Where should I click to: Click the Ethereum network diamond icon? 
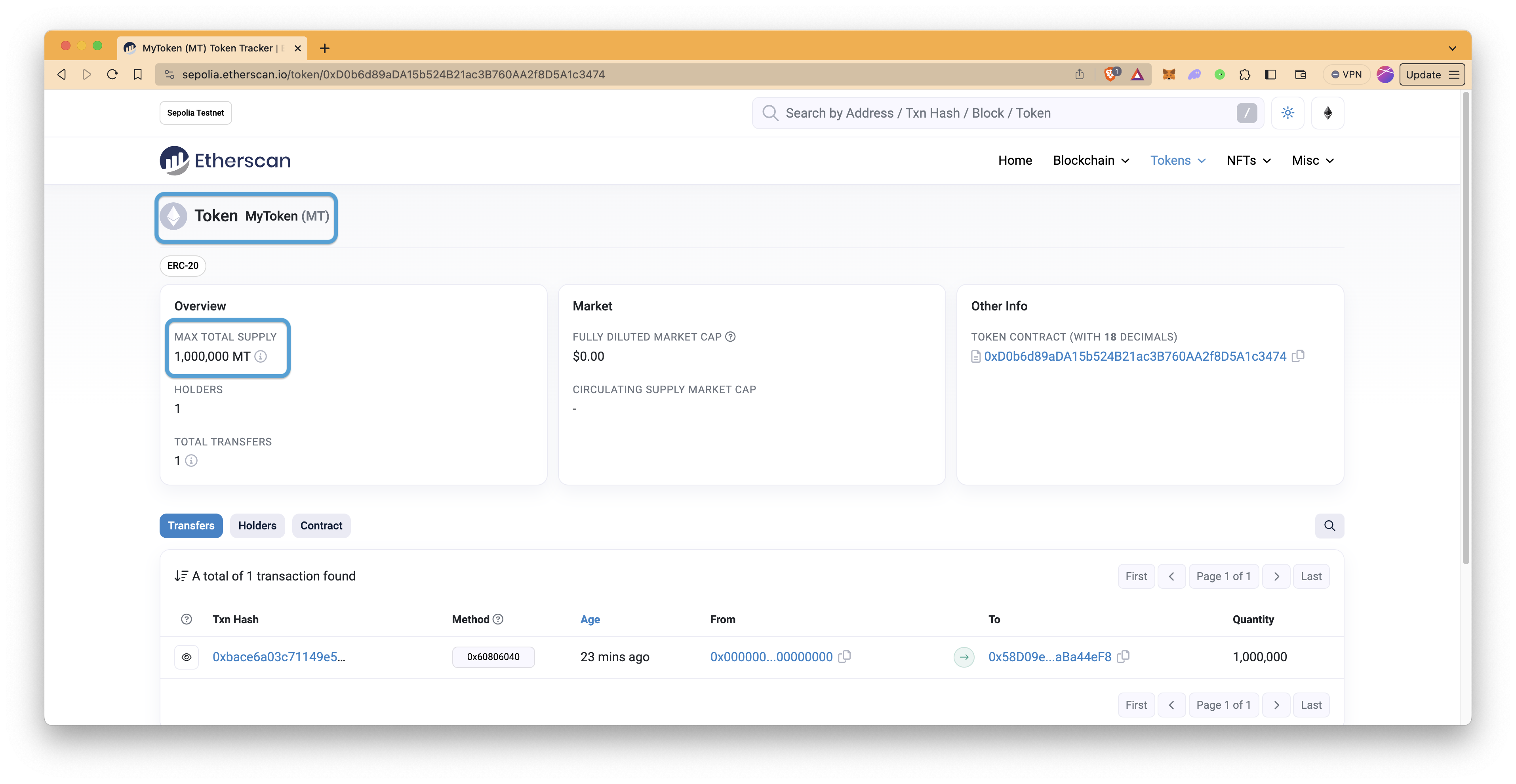coord(1327,113)
